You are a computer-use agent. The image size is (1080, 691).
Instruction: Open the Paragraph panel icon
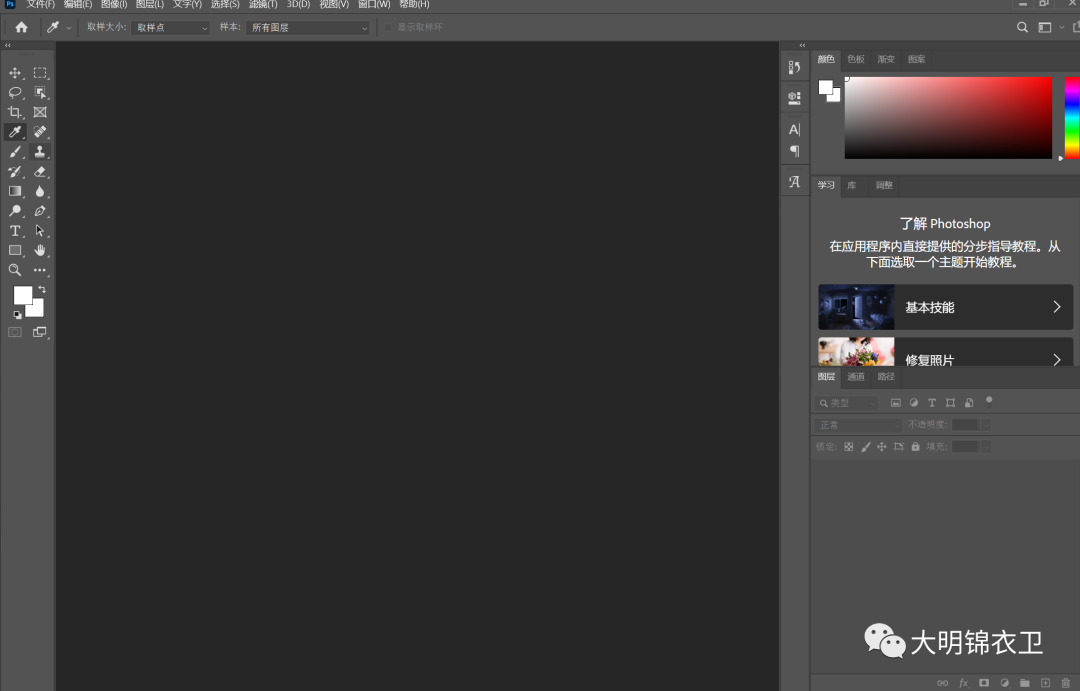pyautogui.click(x=794, y=151)
